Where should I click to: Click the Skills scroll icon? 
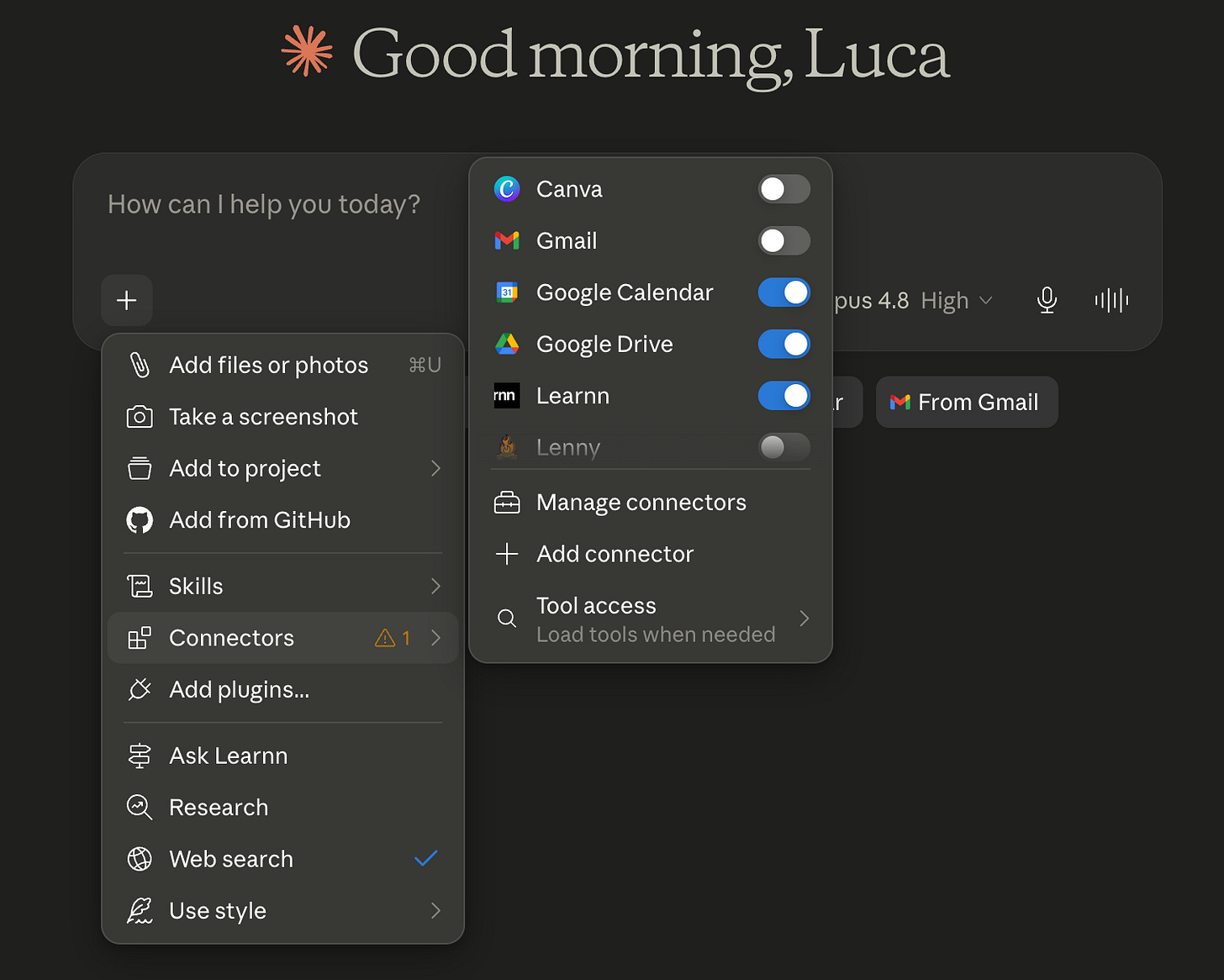[140, 586]
